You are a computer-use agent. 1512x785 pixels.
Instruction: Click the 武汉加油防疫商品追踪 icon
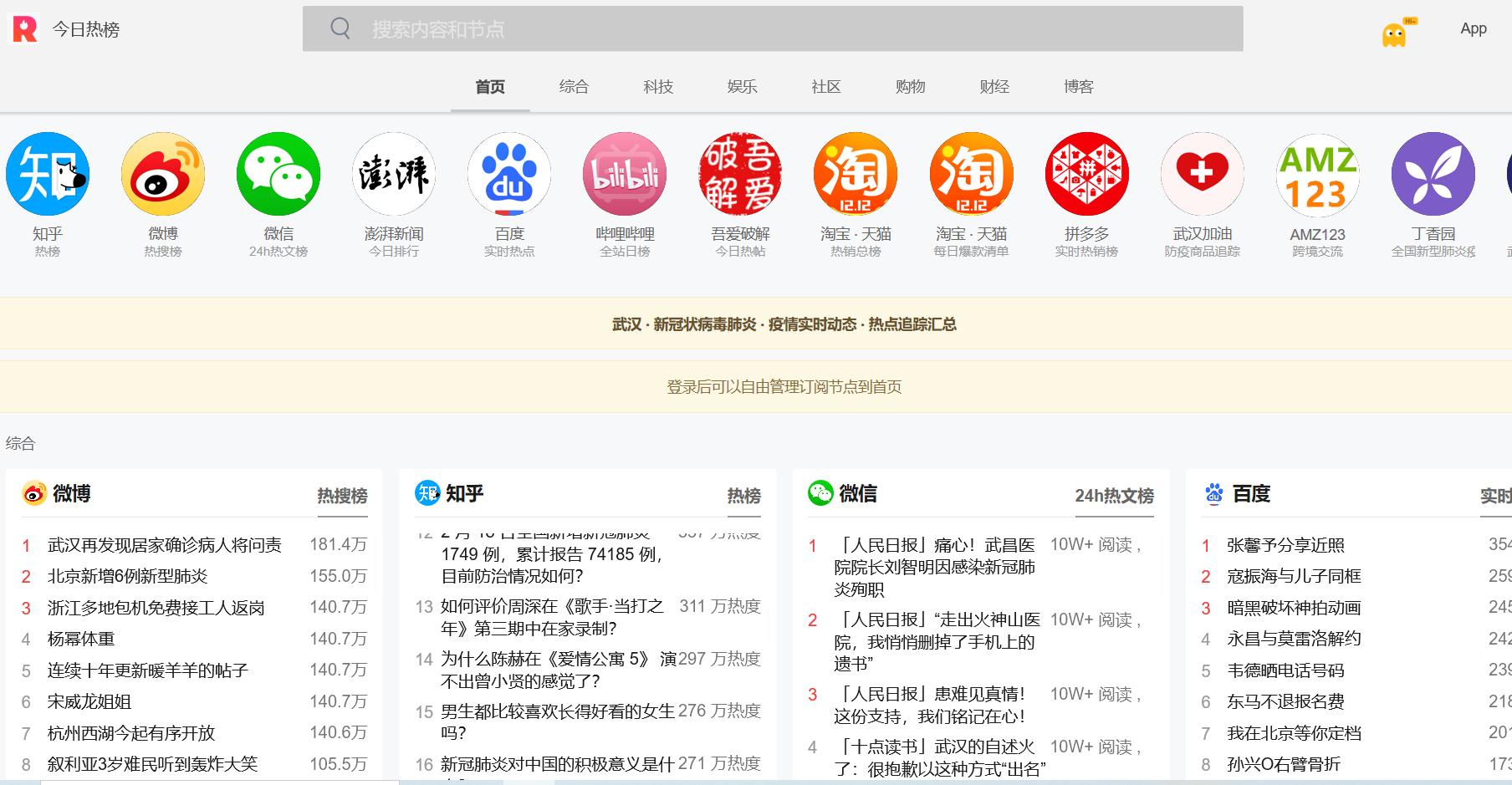[x=1202, y=173]
